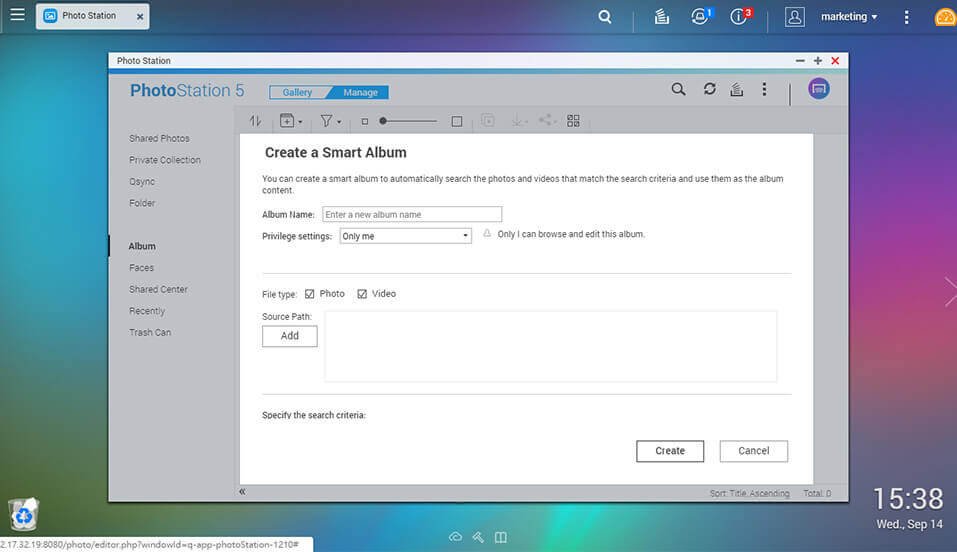The height and width of the screenshot is (552, 957).
Task: Open Photo Station background tasks icon
Action: [x=737, y=90]
